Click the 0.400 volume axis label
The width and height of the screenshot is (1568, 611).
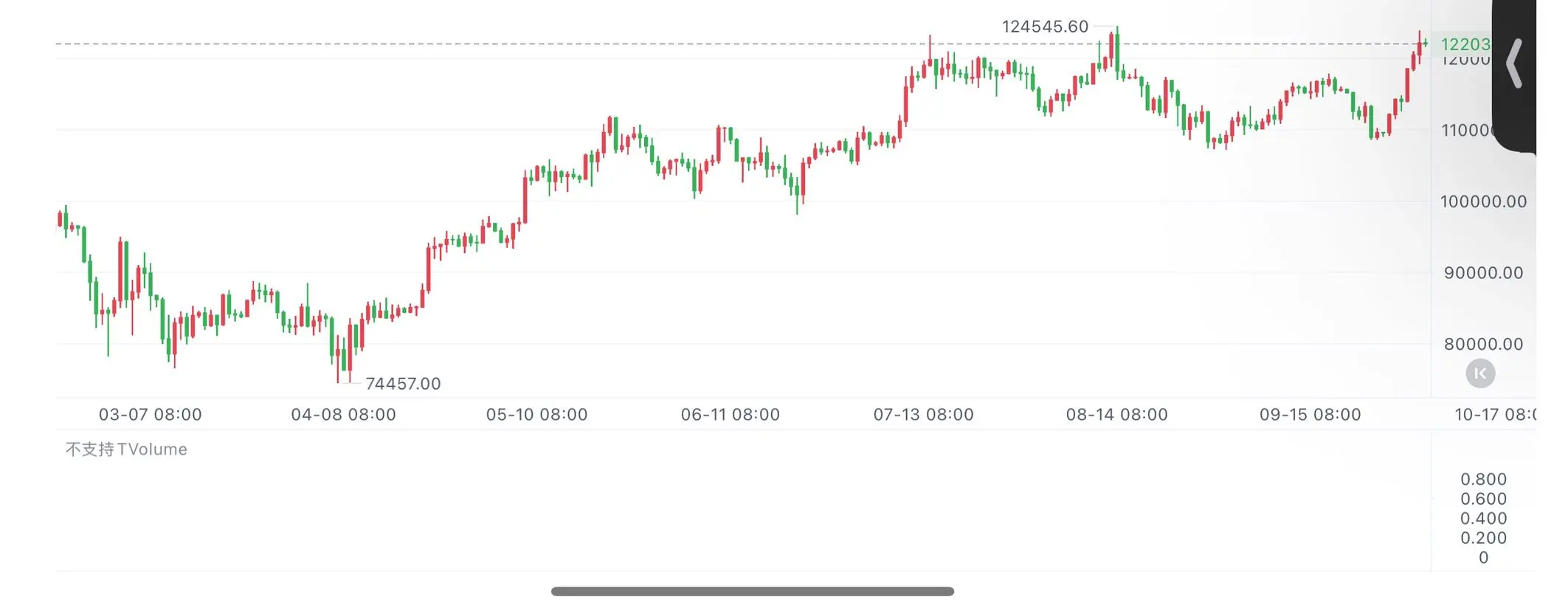pos(1483,518)
